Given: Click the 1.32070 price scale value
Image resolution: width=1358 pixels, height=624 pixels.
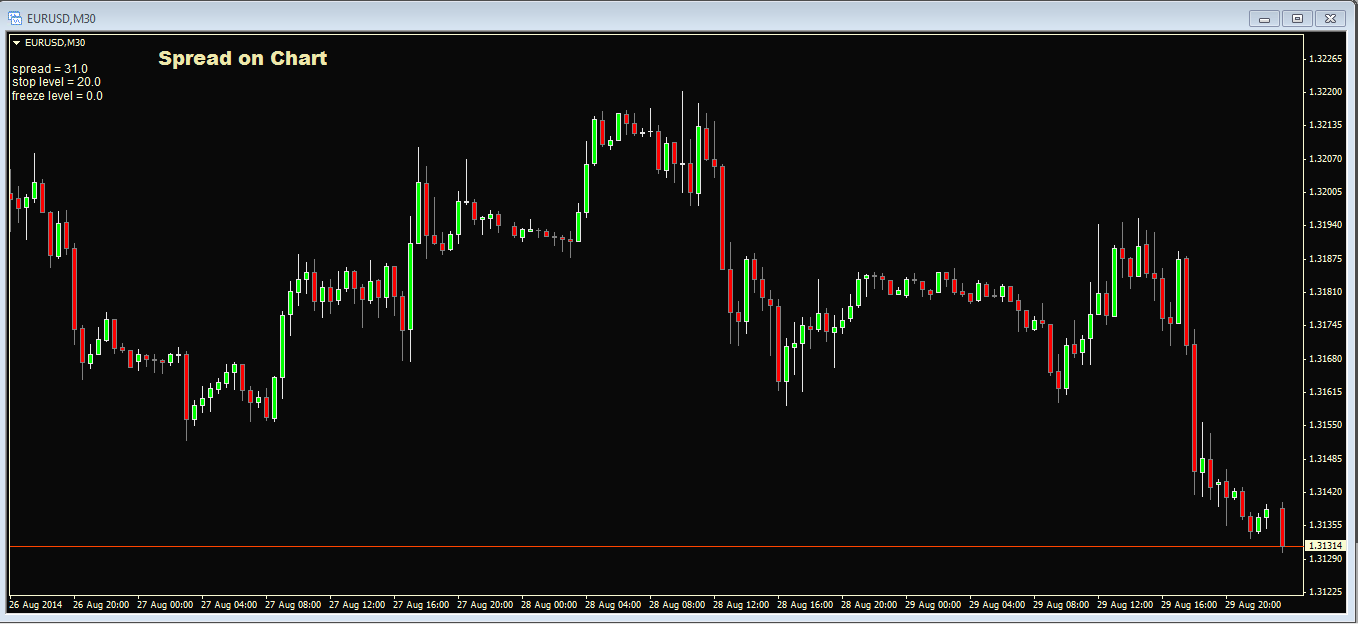Looking at the screenshot, I should coord(1325,158).
